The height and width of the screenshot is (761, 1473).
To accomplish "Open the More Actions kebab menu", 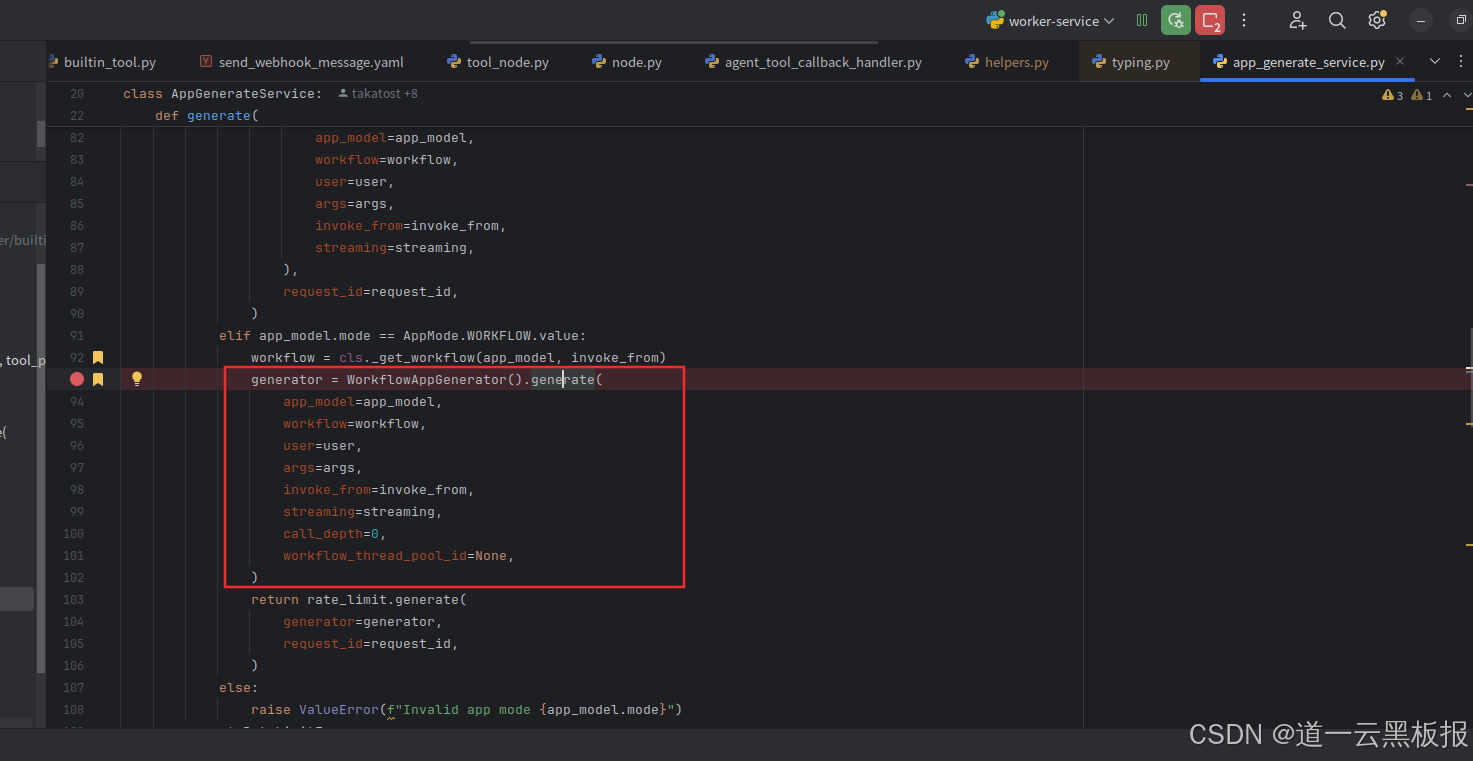I will [x=1243, y=20].
